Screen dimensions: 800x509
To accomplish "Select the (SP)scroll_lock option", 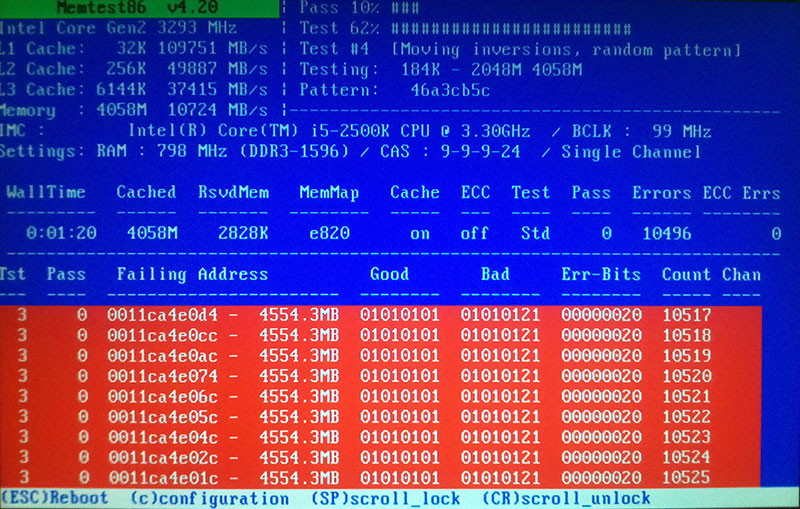I will click(x=386, y=499).
